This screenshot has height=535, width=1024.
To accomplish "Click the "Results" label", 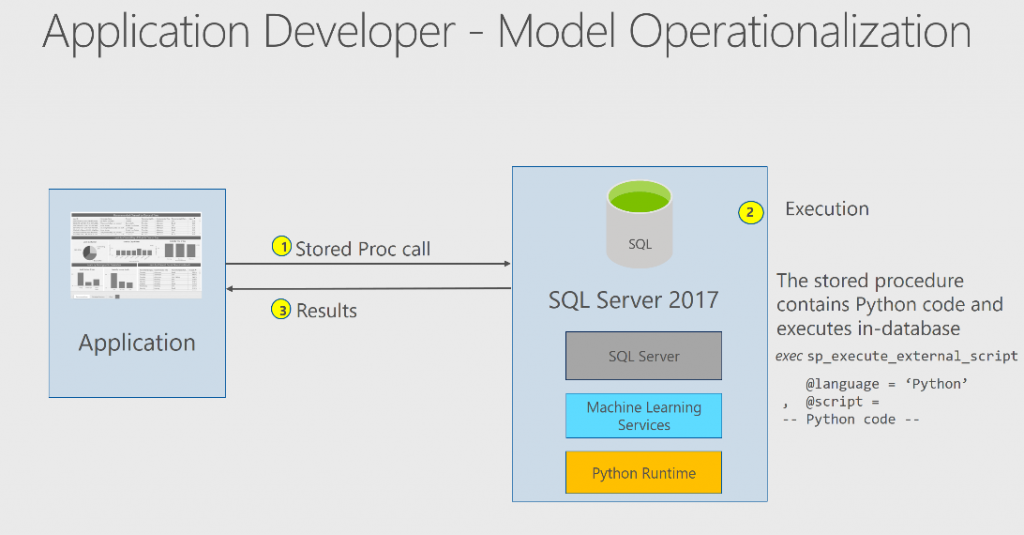I will 326,311.
